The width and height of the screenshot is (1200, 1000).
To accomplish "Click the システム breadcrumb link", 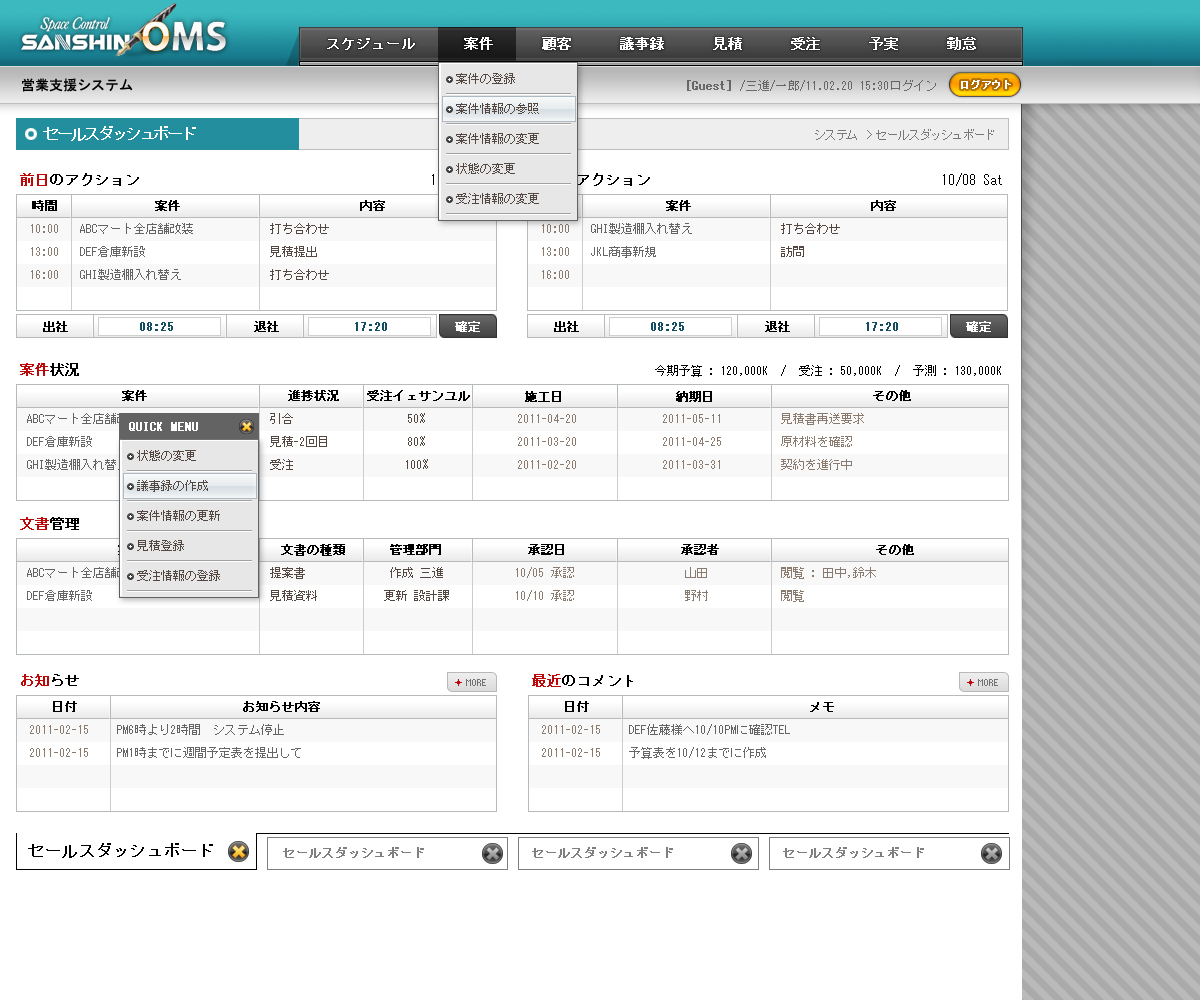I will [835, 134].
